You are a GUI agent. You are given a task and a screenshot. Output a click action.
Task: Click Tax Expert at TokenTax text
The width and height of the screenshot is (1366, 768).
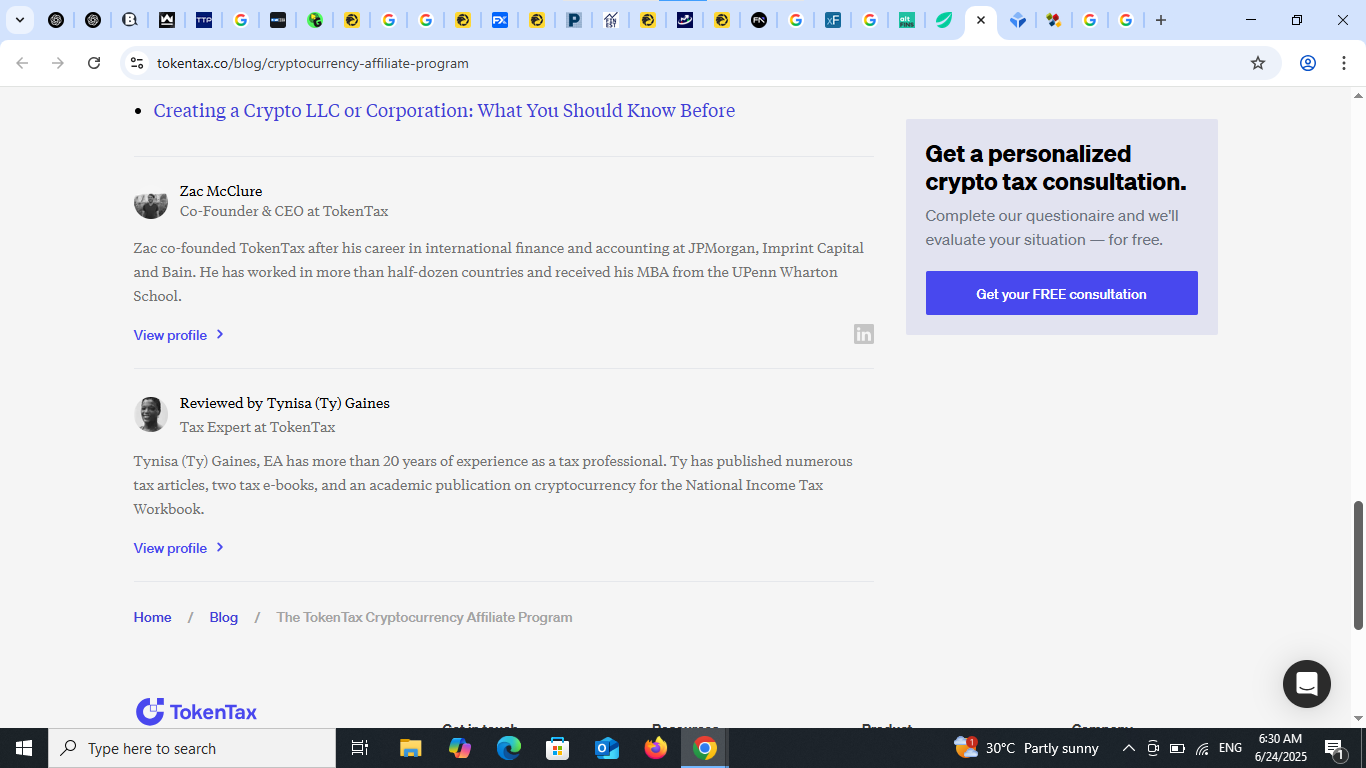click(257, 427)
